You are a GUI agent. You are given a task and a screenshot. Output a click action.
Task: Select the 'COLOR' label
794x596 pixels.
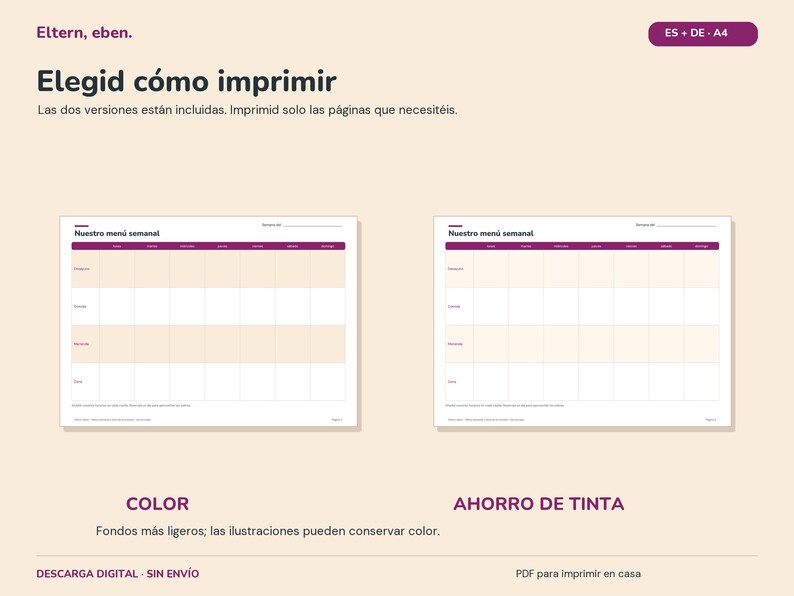[x=157, y=504]
